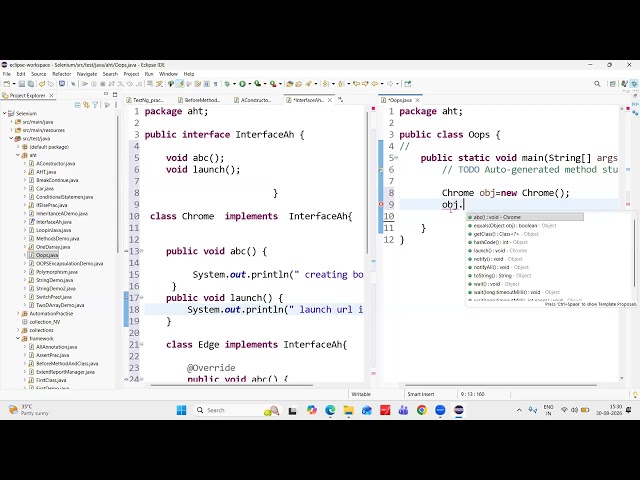Close the InterfaceAh editor tab
The image size is (640, 480).
coord(330,100)
